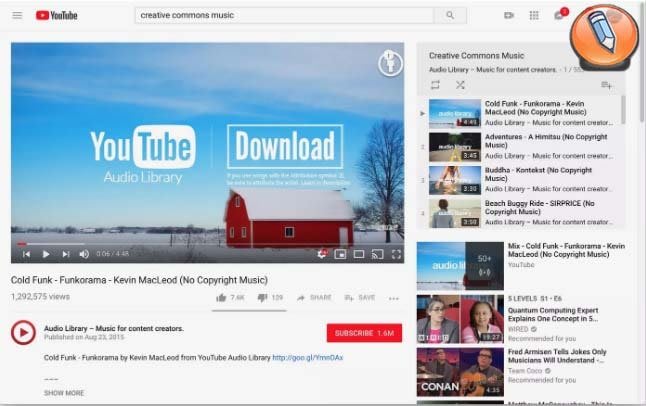Play Adventures - A Himitsu from playlist
This screenshot has height=406, width=646.
520,146
